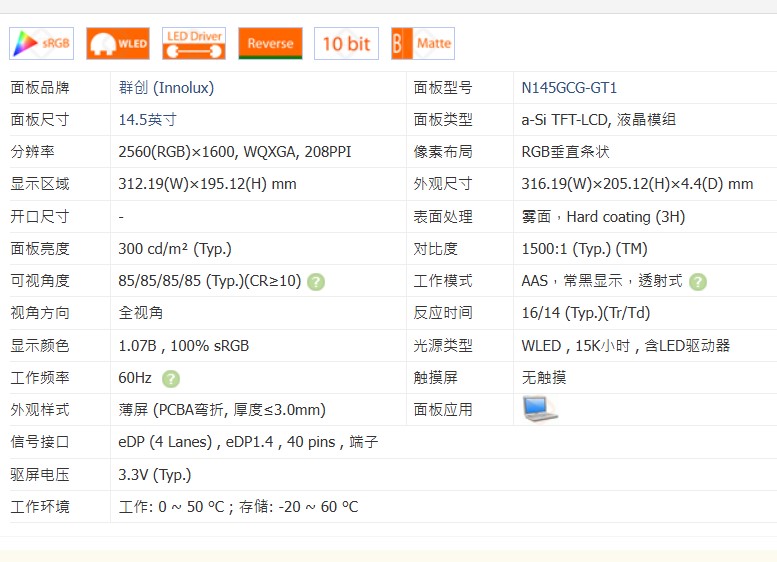Image resolution: width=777 pixels, height=562 pixels.
Task: Click the 300 cd/m² brightness value
Action: coord(174,249)
